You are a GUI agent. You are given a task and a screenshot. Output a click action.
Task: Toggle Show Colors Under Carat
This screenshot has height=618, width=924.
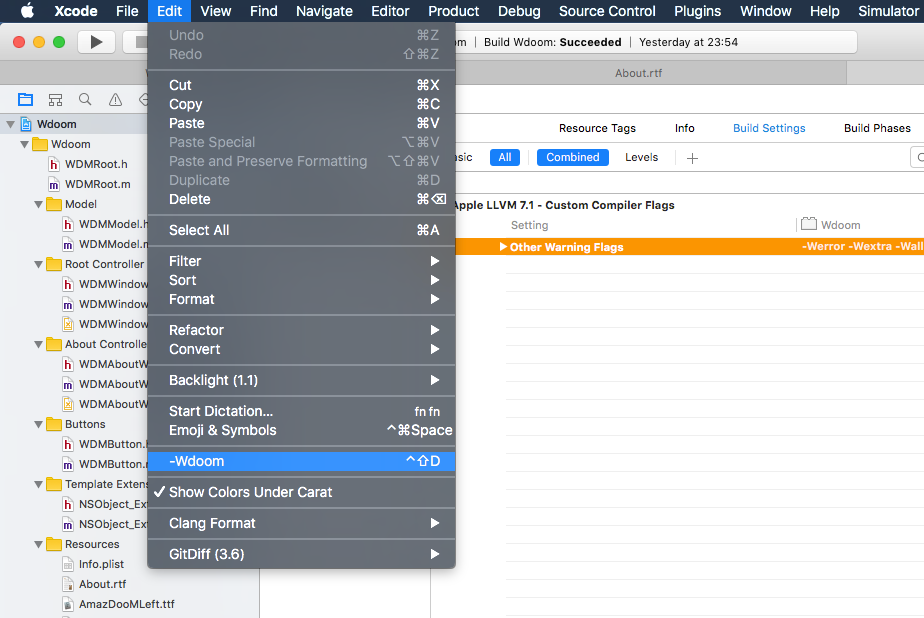301,492
